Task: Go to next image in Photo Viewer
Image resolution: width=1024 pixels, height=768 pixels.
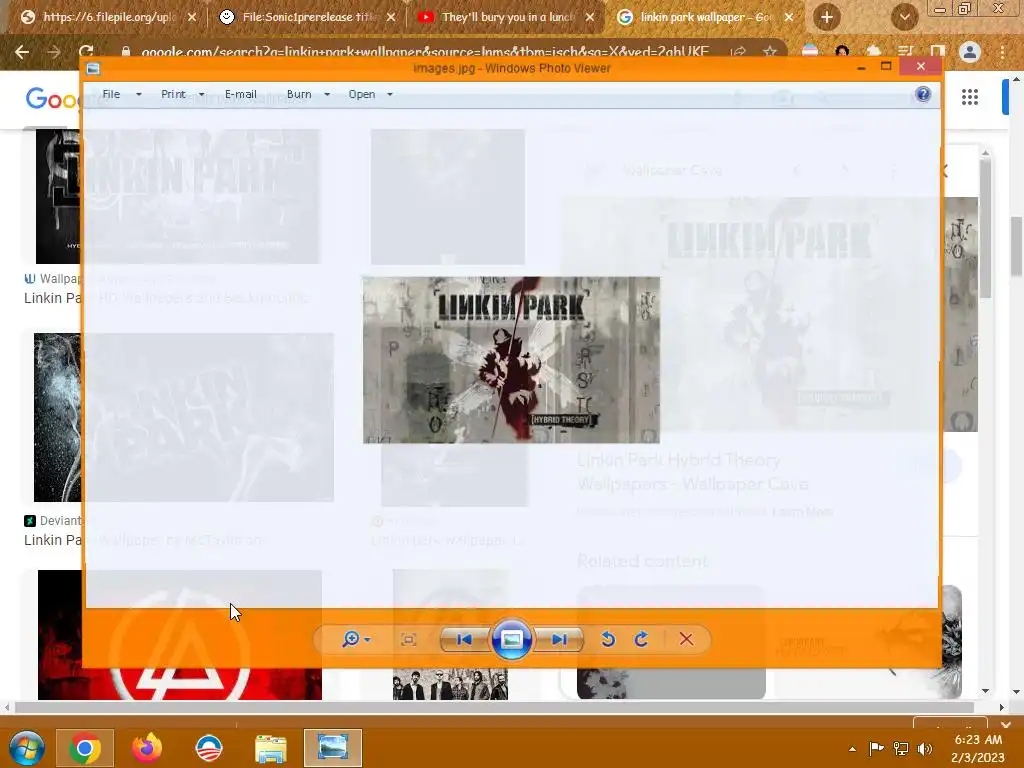Action: (x=559, y=639)
